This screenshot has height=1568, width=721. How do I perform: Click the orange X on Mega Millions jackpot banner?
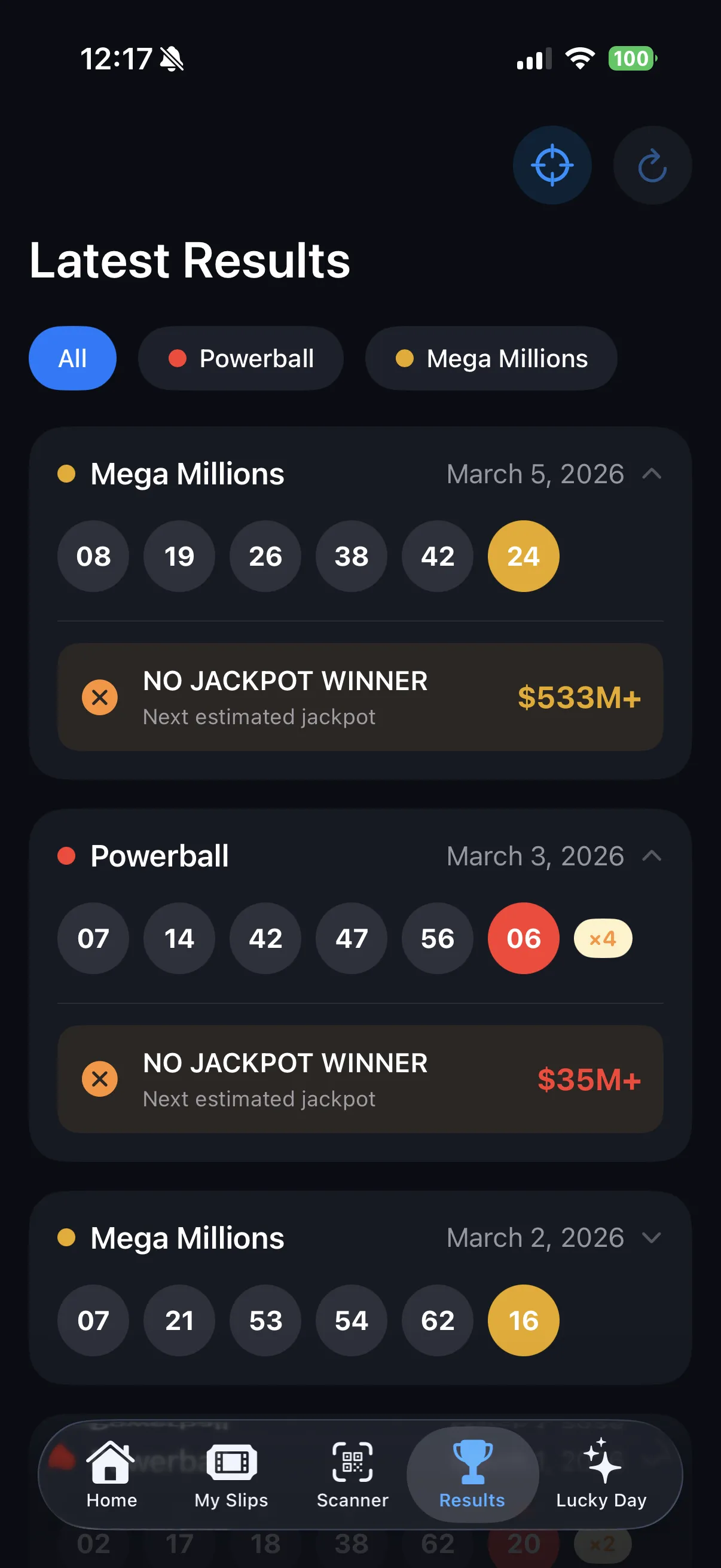coord(101,697)
